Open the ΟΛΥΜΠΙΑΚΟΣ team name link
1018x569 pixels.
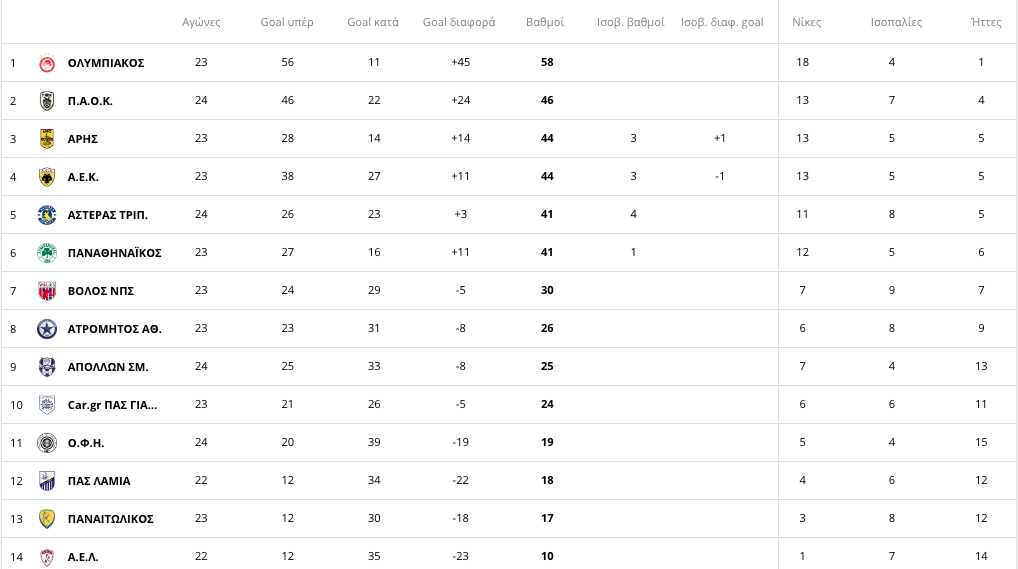click(x=106, y=63)
